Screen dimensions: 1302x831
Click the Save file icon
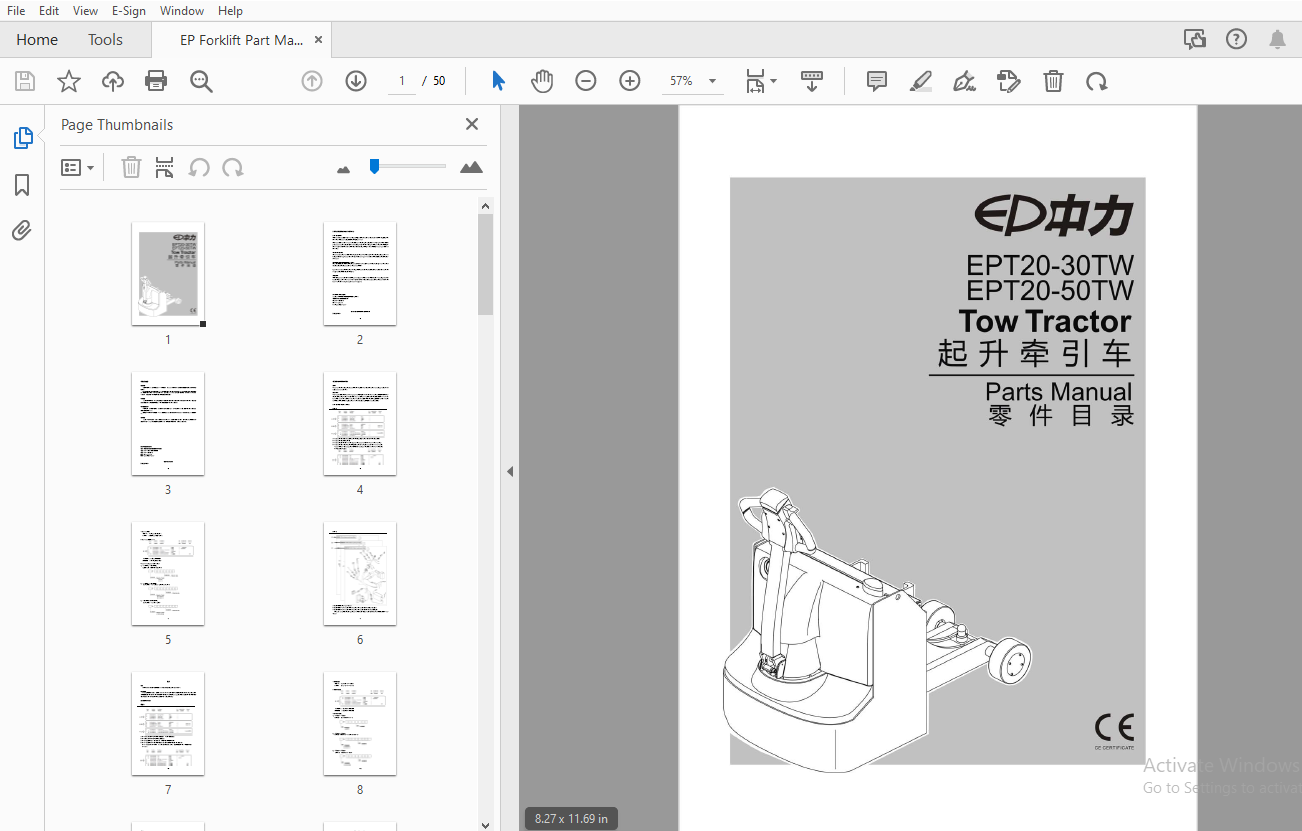pyautogui.click(x=25, y=81)
